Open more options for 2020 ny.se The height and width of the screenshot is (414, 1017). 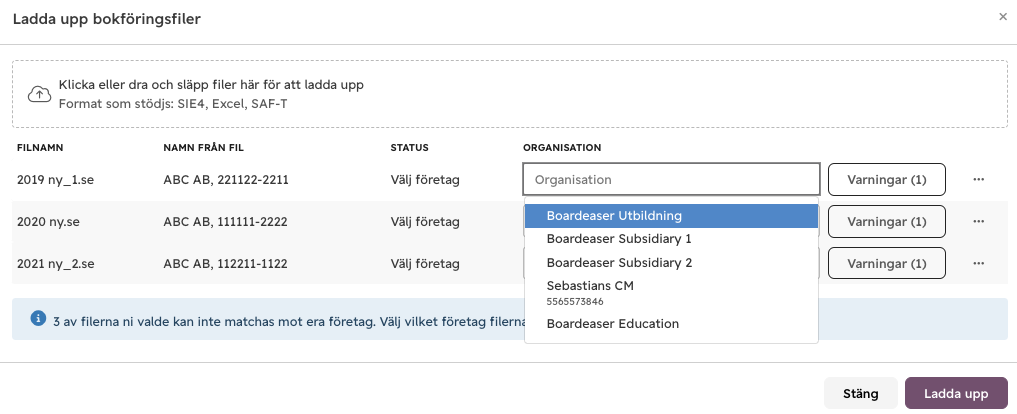(979, 222)
